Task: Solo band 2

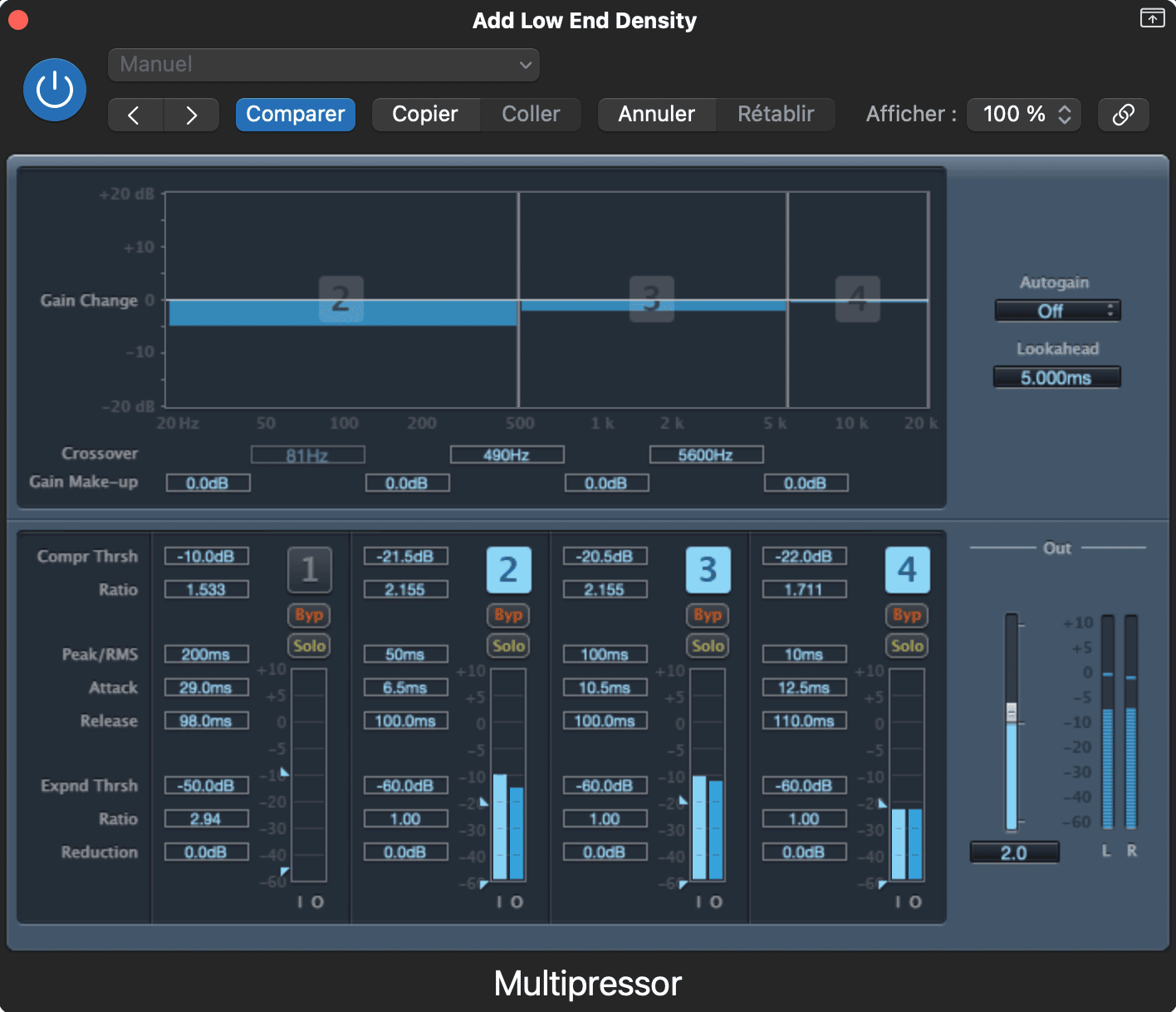Action: point(508,646)
